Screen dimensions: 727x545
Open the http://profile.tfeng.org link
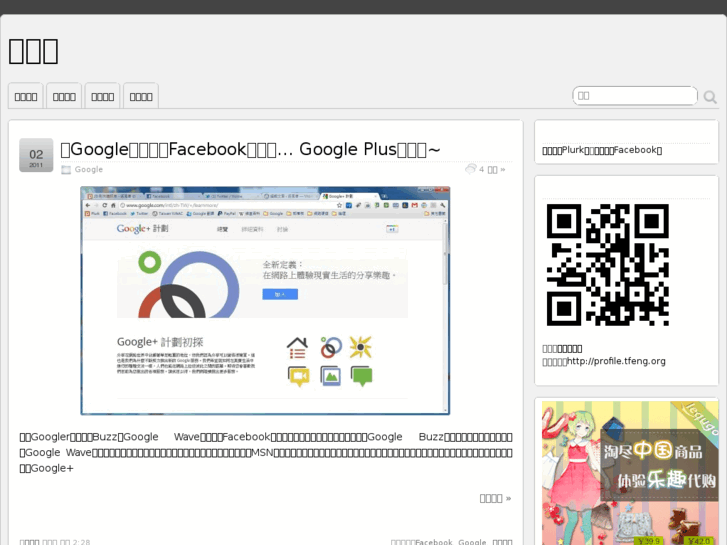pos(616,361)
